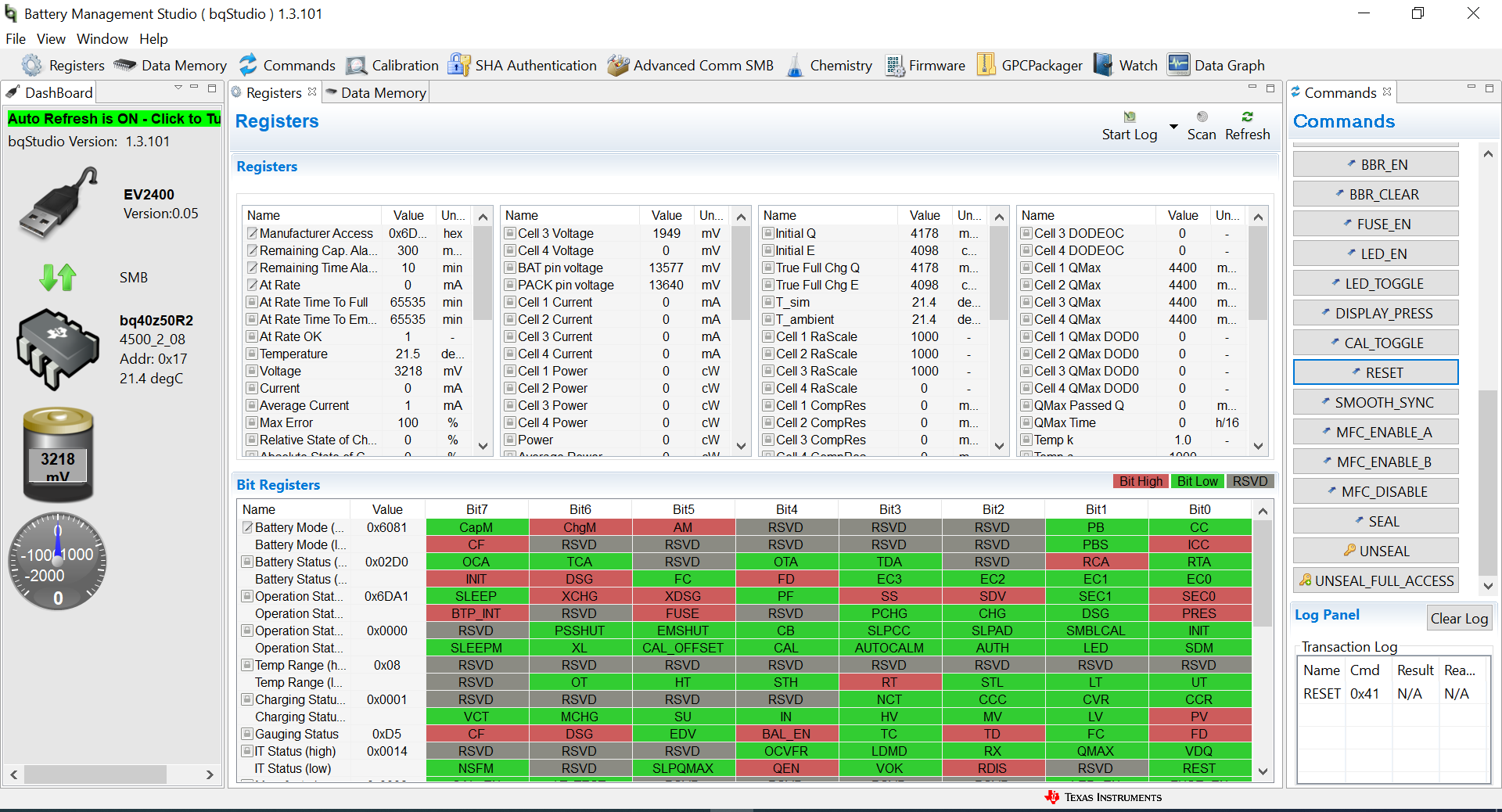
Task: Toggle the Cell 3 Voltage checkbox
Action: pyautogui.click(x=510, y=233)
